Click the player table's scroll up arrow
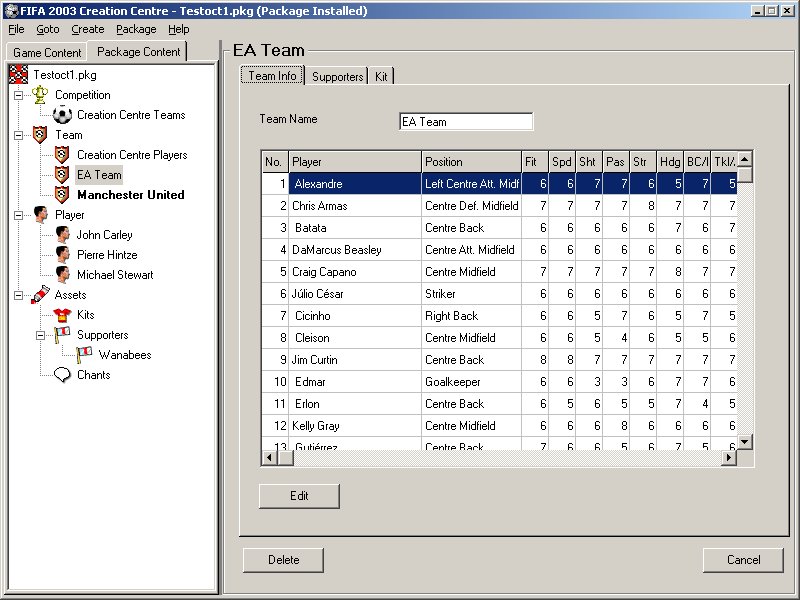The width and height of the screenshot is (800, 600). point(745,159)
